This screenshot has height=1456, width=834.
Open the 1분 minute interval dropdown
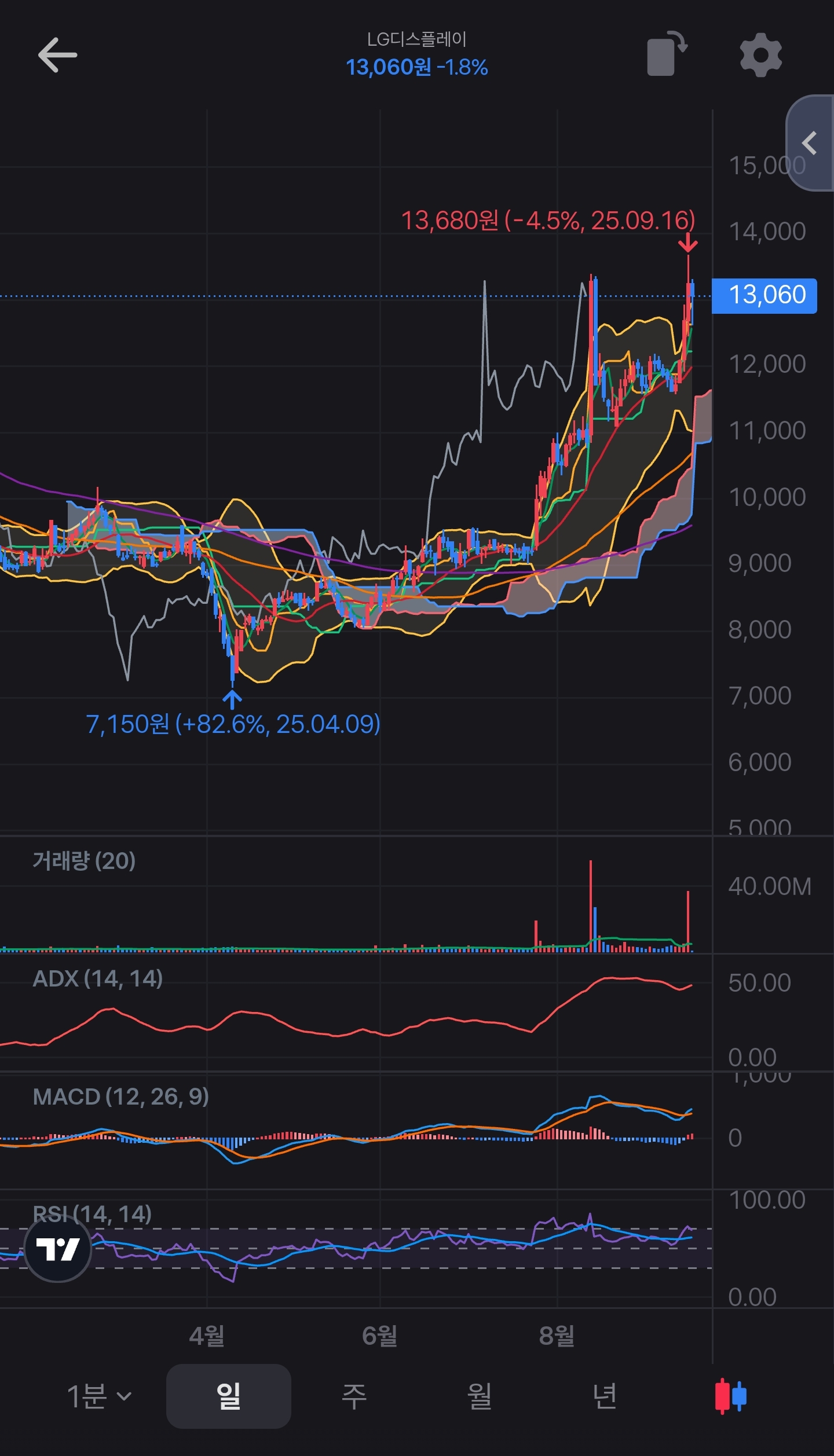coord(99,1396)
